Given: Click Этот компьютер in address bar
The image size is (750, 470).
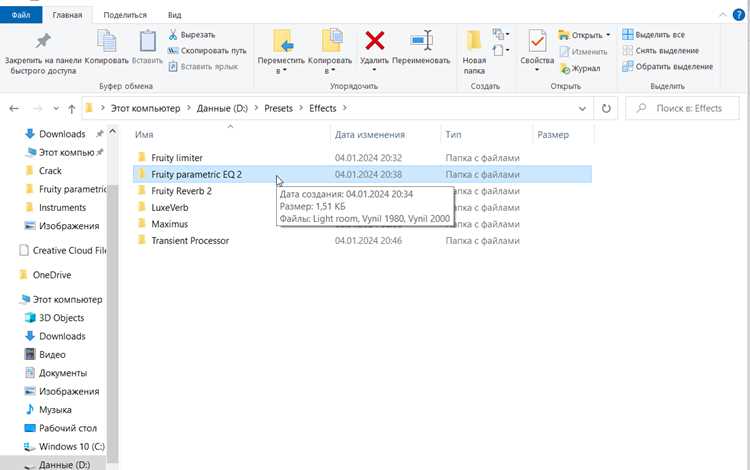Looking at the screenshot, I should pyautogui.click(x=145, y=109).
